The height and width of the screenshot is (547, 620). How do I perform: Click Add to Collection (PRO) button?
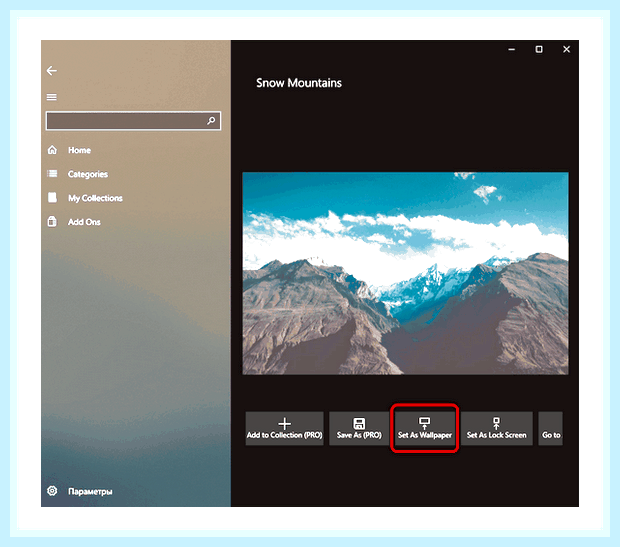click(x=284, y=428)
